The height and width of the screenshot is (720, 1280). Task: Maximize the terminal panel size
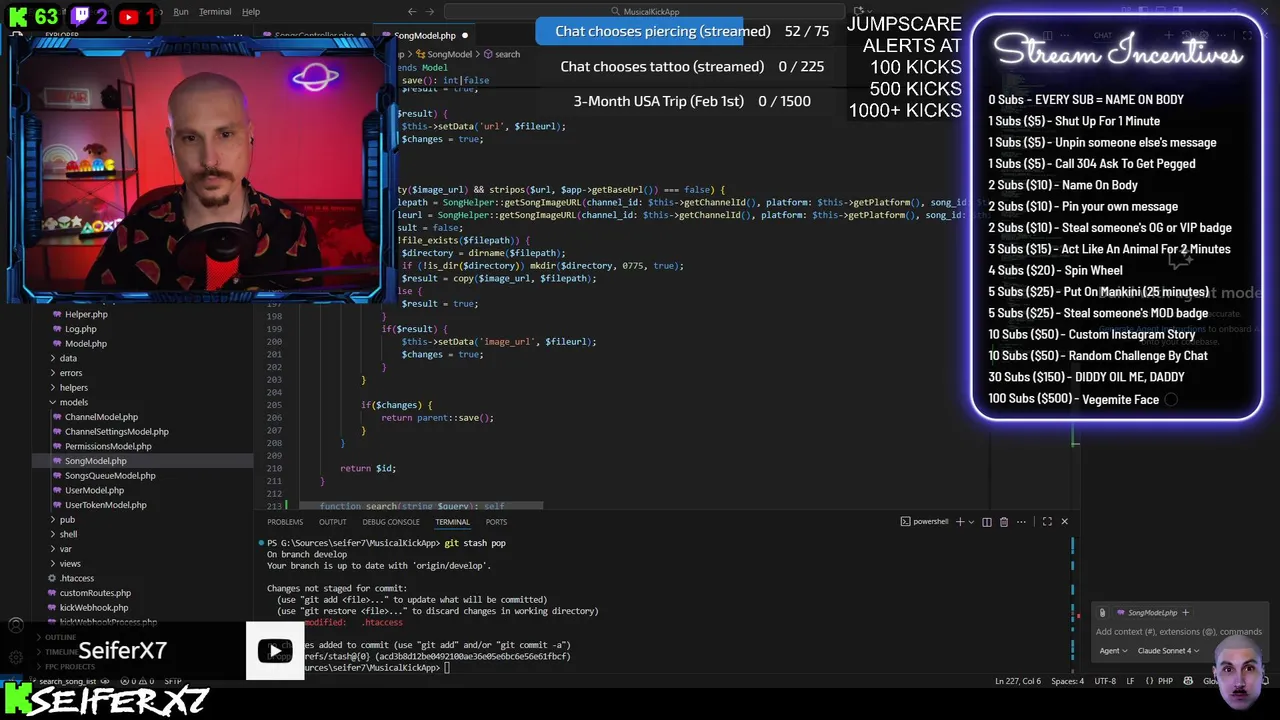(1047, 522)
